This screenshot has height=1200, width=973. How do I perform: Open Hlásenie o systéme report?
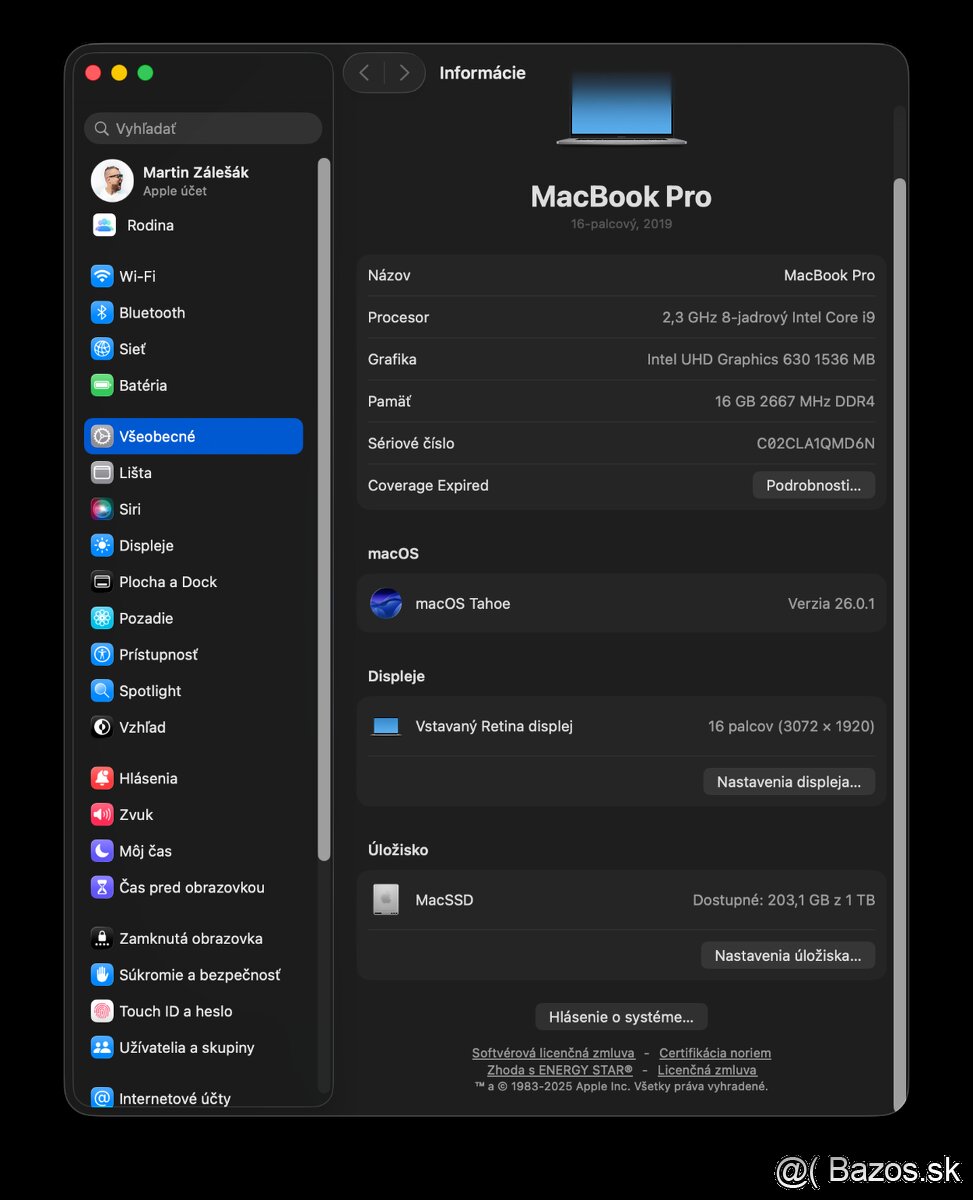(x=621, y=1016)
